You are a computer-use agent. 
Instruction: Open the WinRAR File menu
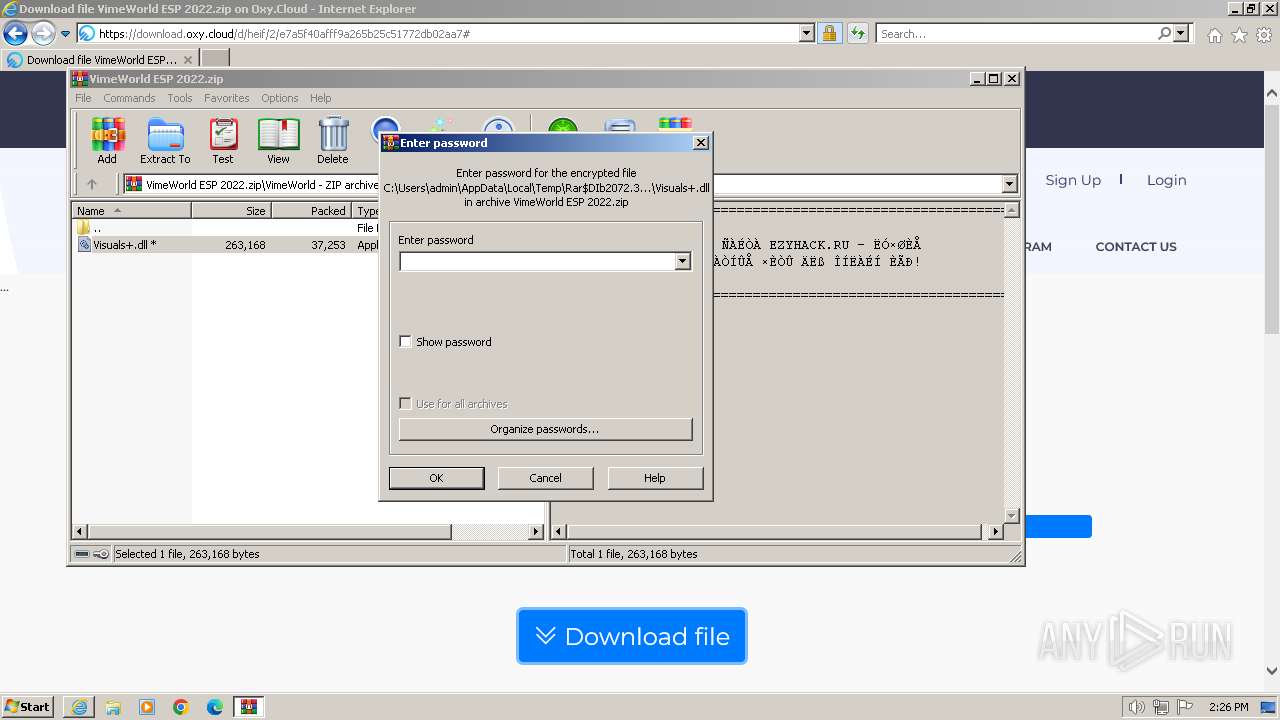point(83,98)
